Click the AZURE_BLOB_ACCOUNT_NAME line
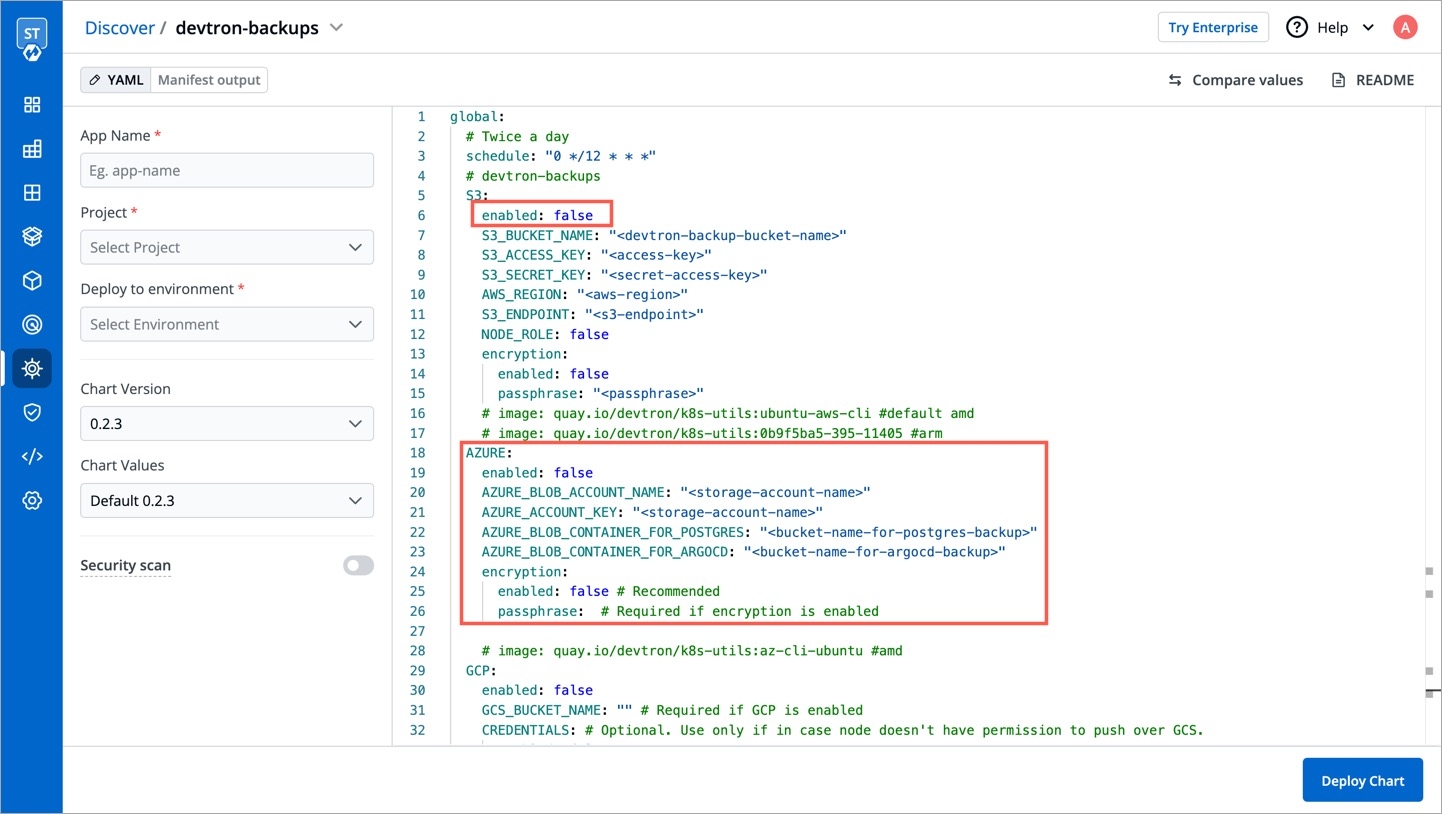The image size is (1442, 814). pyautogui.click(x=676, y=492)
